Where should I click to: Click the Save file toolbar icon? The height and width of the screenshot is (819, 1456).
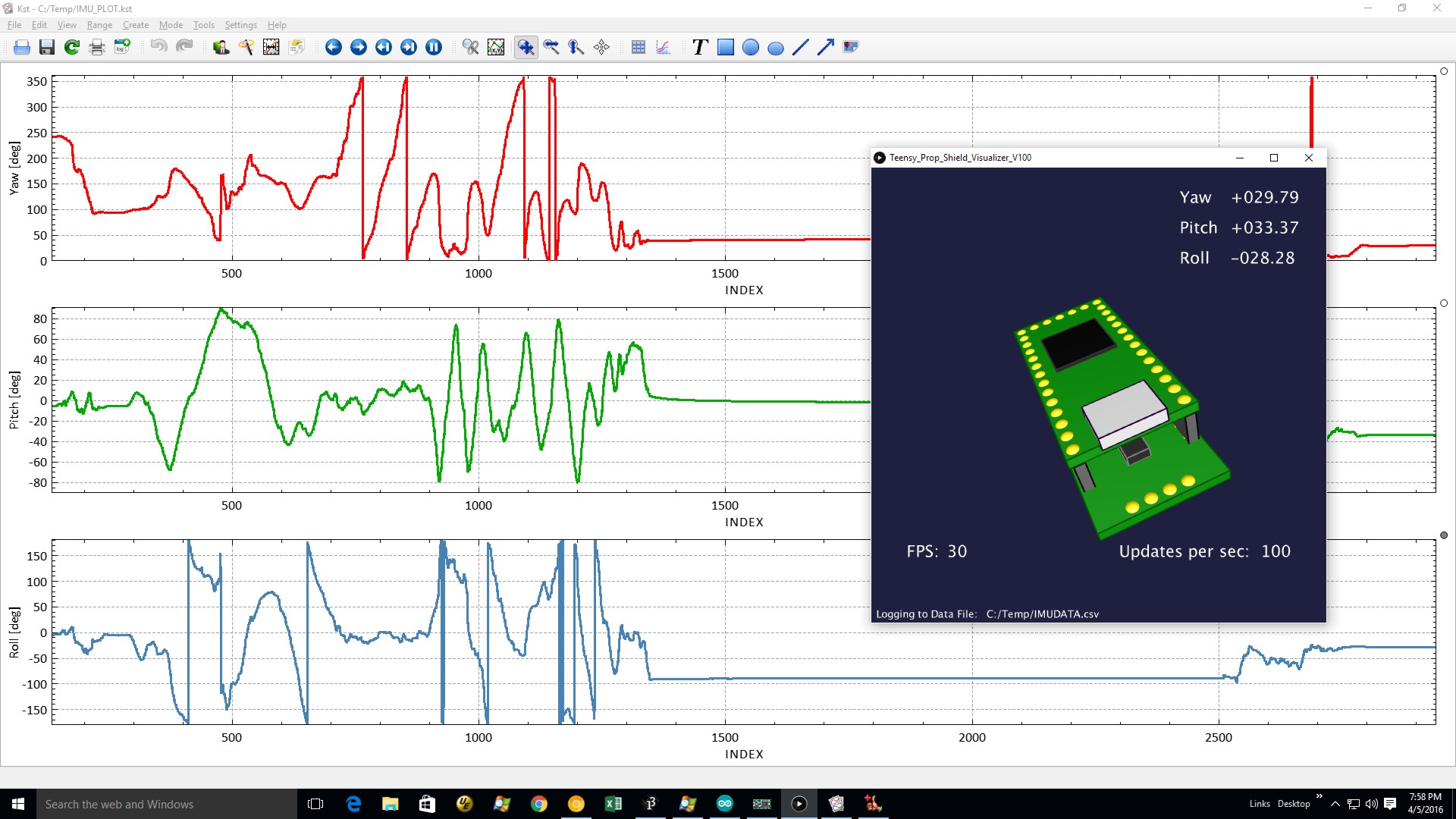click(47, 47)
